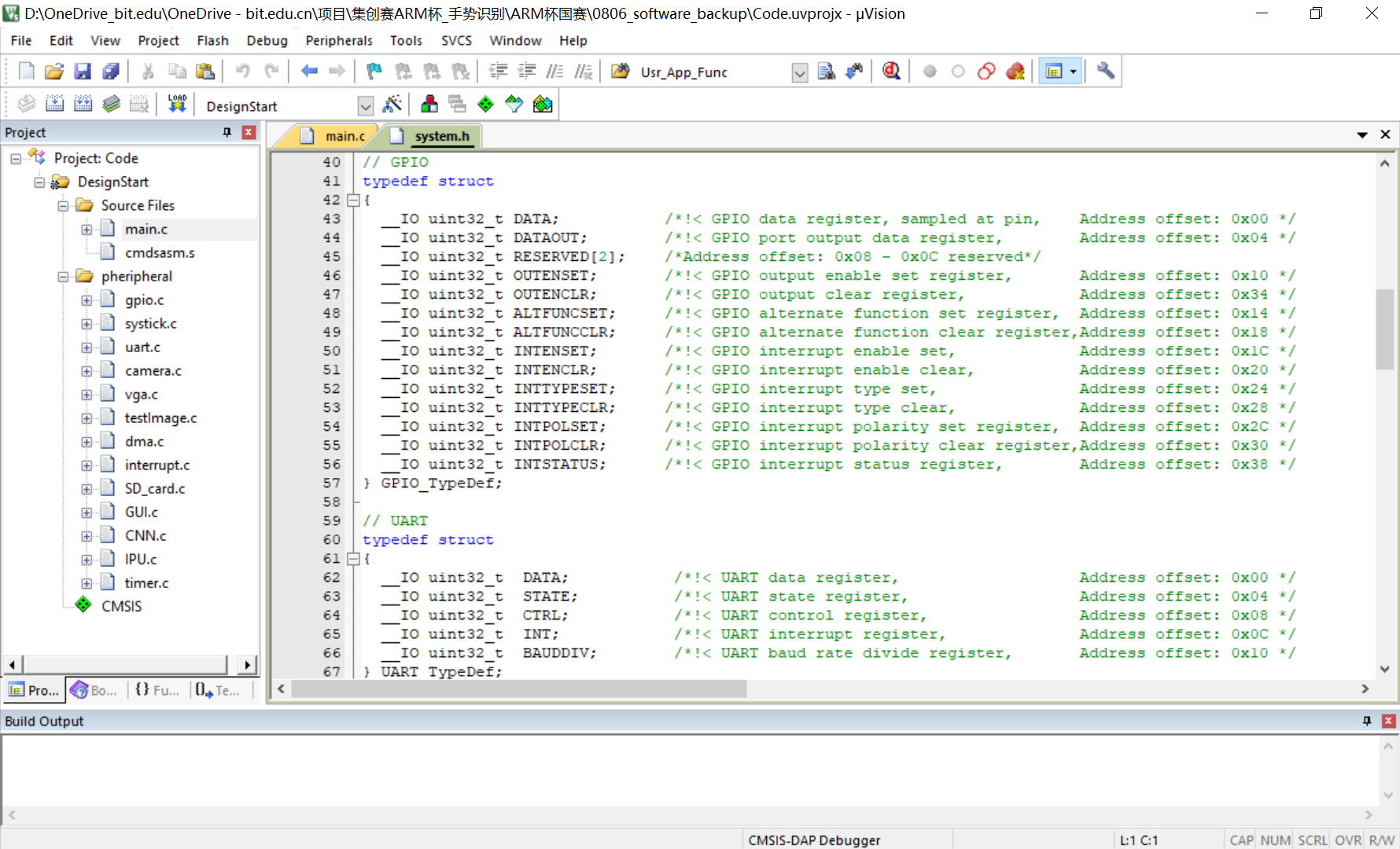Open the Debug menu
The width and height of the screenshot is (1400, 849).
tap(267, 41)
